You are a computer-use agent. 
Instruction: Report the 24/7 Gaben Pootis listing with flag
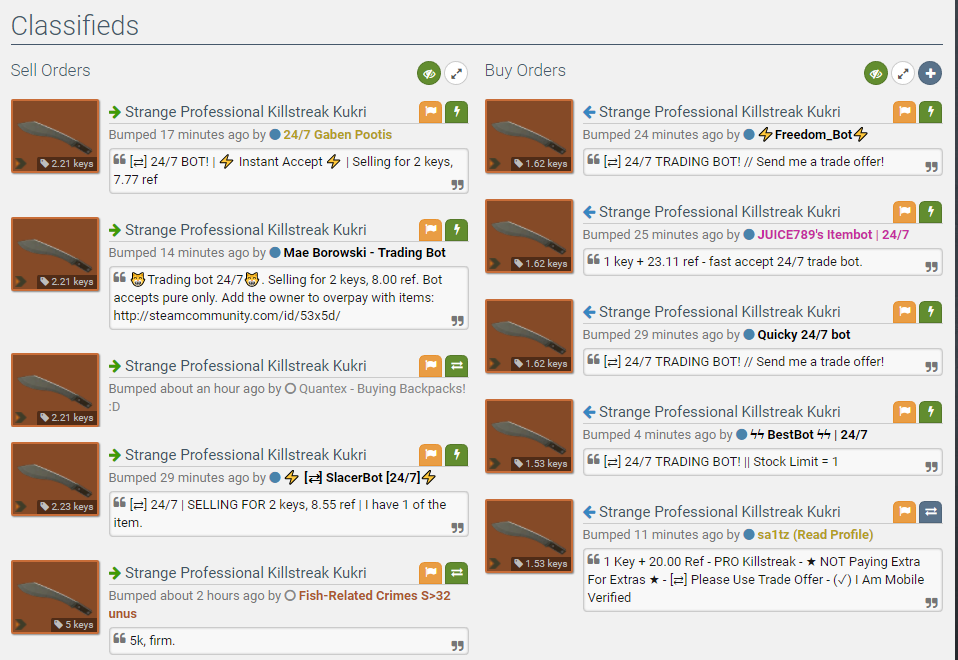431,112
